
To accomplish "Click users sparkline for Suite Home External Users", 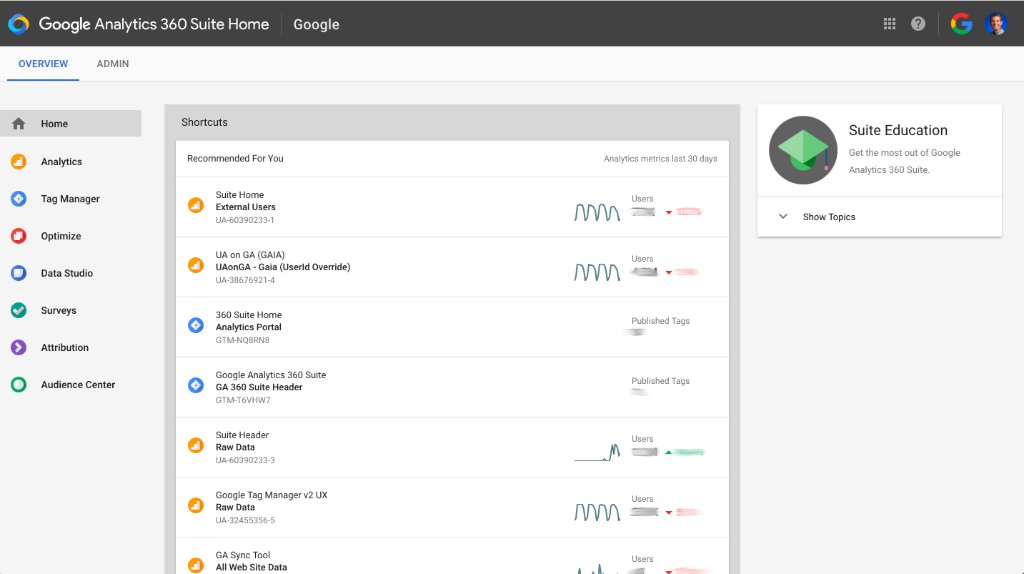I will click(597, 212).
